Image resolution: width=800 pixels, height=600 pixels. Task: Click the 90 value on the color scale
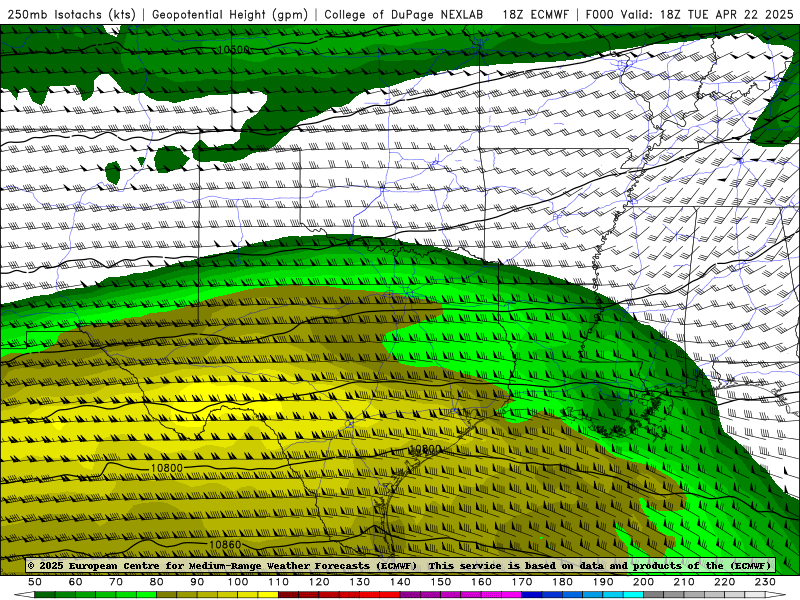(x=197, y=582)
